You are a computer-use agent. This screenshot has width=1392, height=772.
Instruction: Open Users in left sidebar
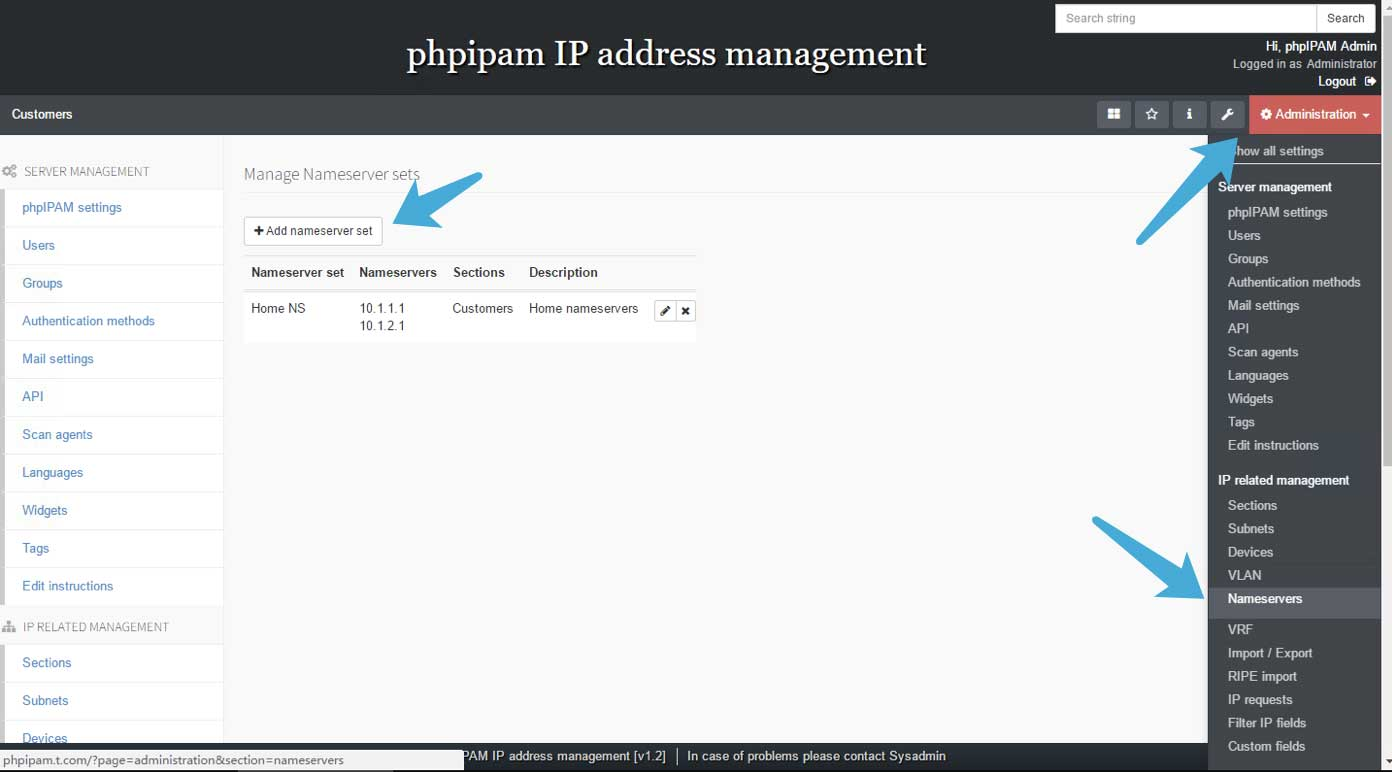point(39,246)
